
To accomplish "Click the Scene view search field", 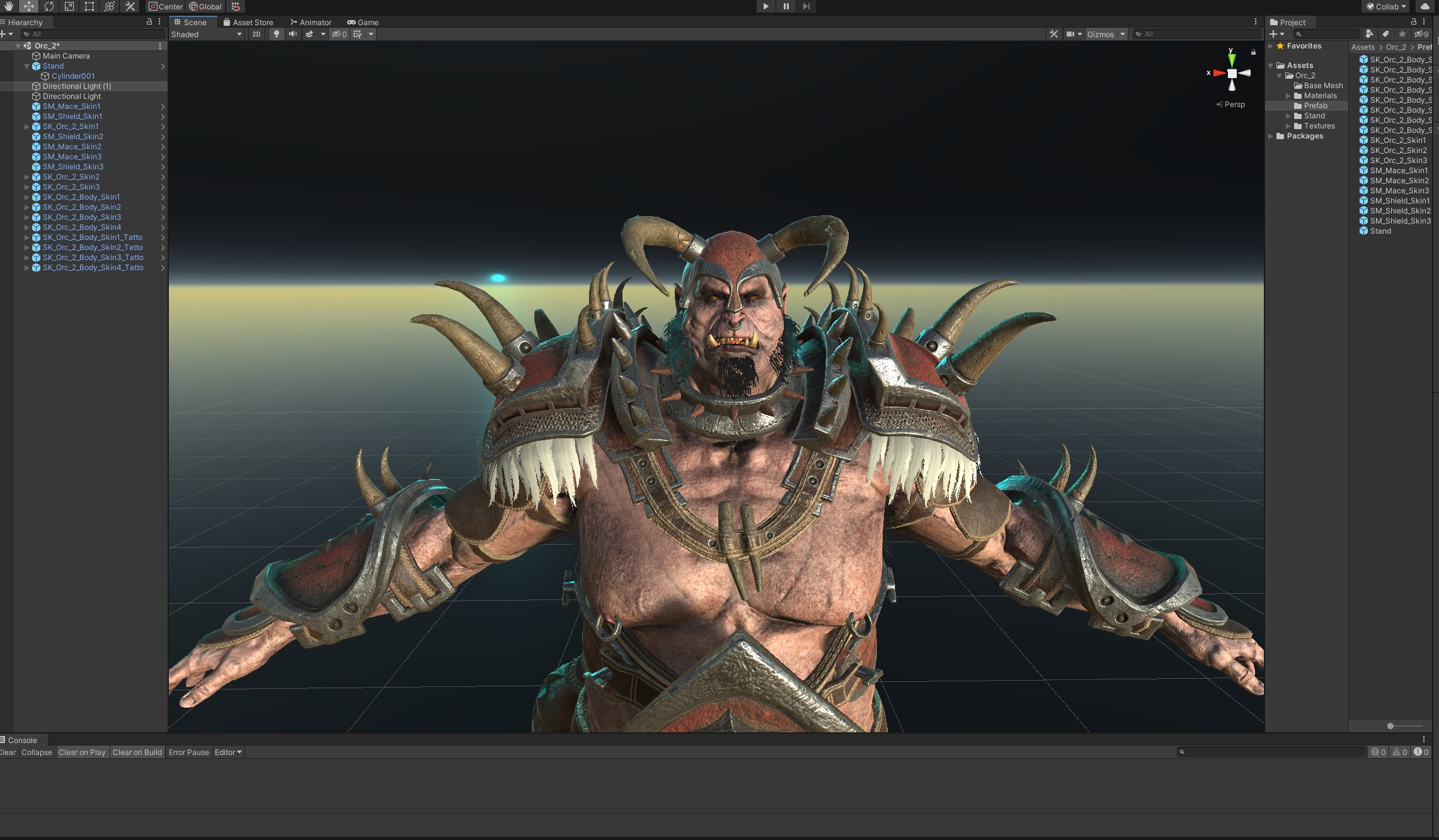I will click(1196, 34).
